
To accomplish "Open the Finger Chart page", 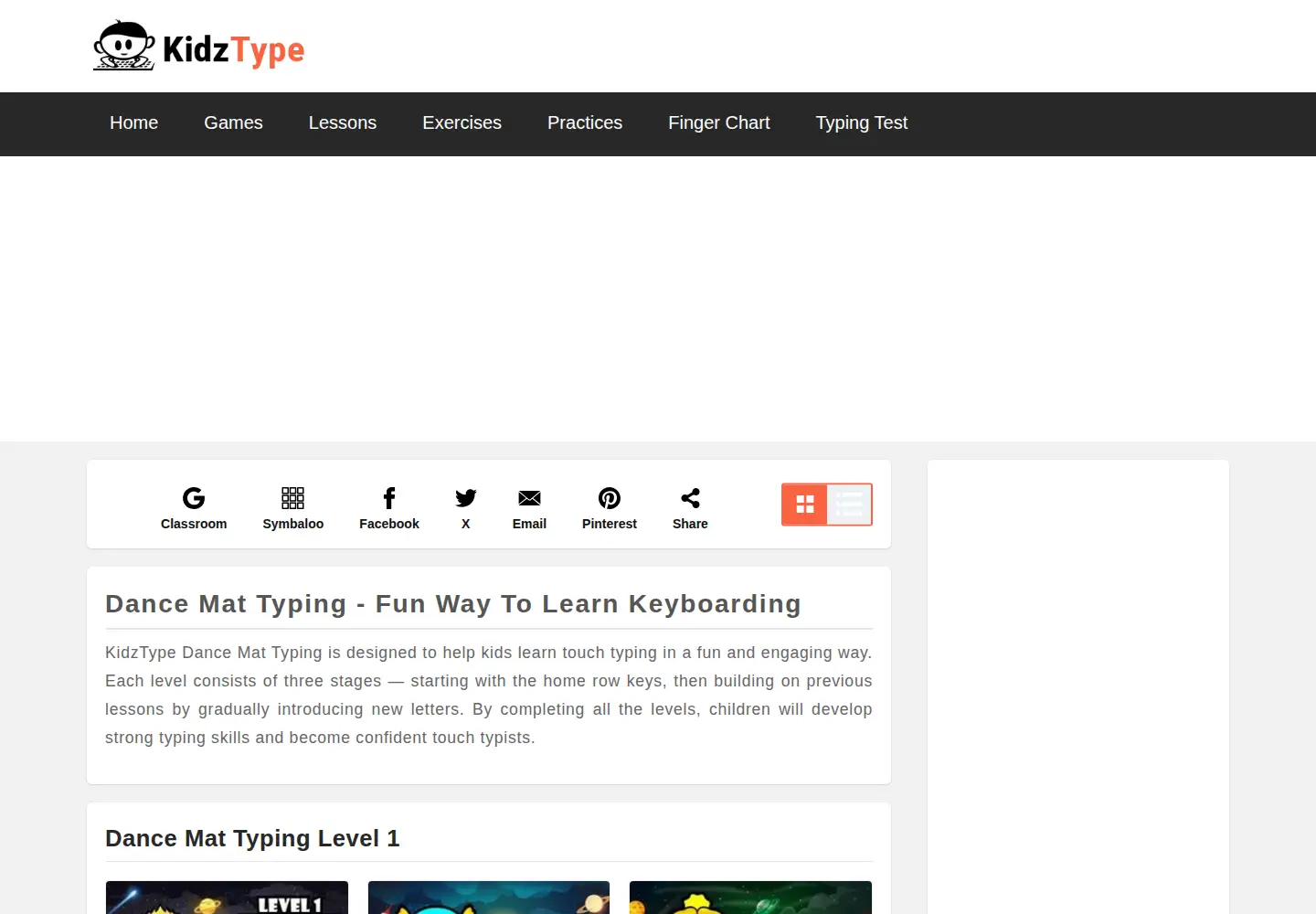I will click(719, 123).
